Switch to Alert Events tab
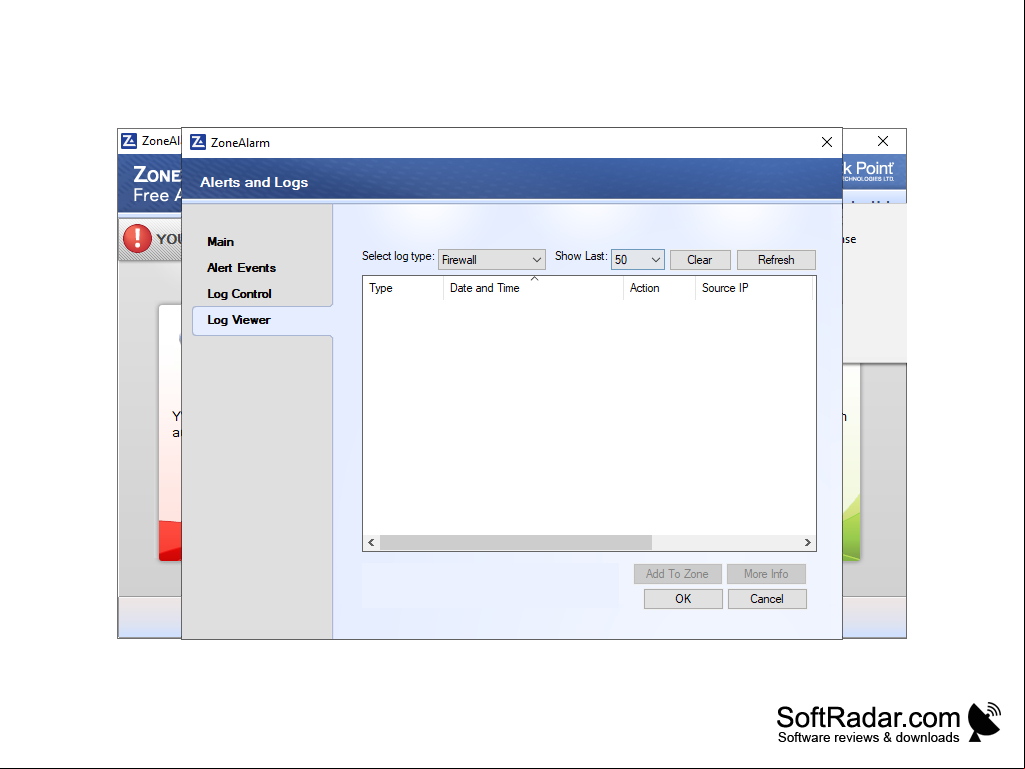This screenshot has width=1025, height=769. point(241,267)
